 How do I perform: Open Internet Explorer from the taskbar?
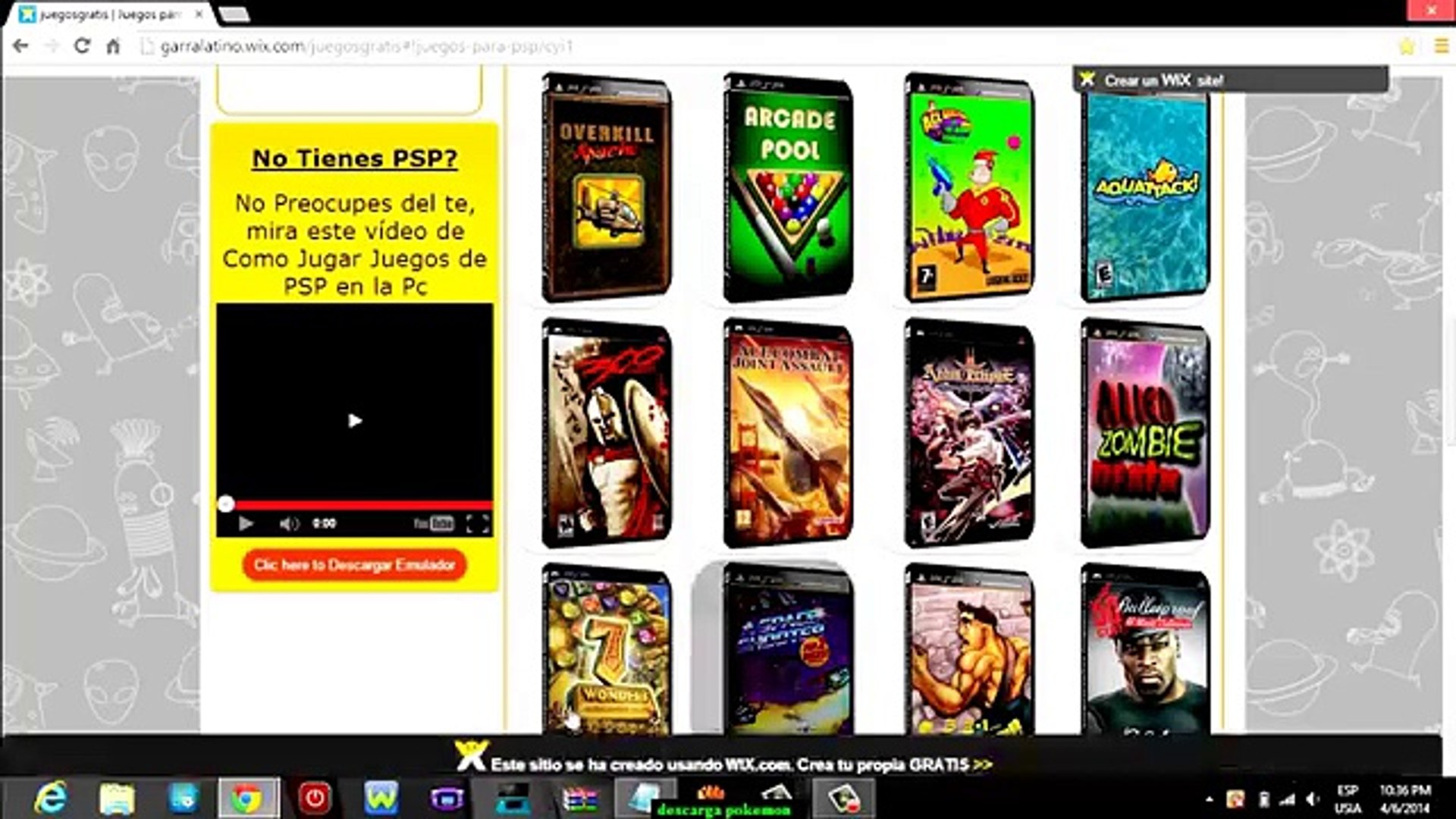[x=51, y=798]
